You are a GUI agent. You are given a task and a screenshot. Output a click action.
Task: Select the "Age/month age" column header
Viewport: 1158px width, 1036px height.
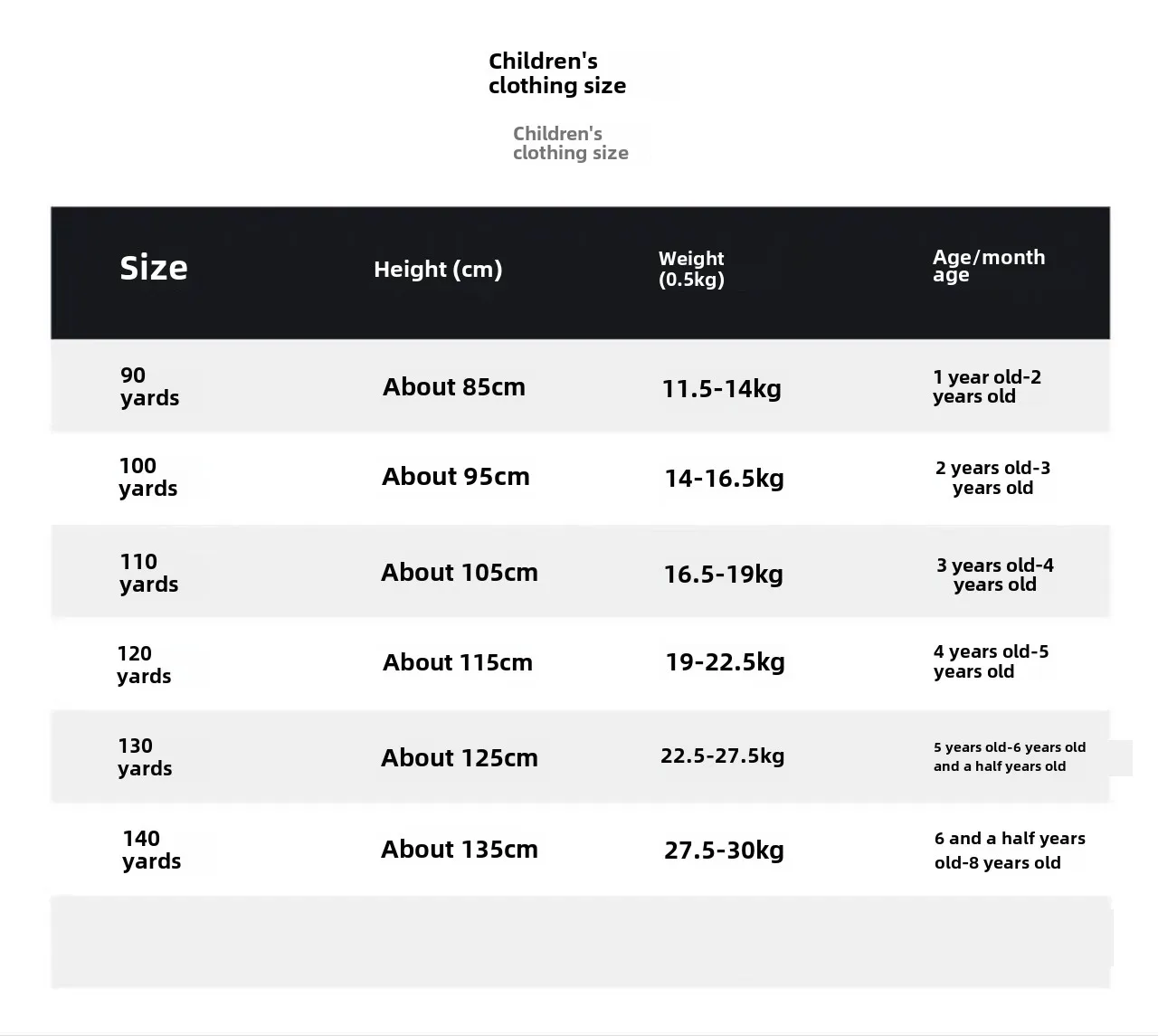(988, 265)
